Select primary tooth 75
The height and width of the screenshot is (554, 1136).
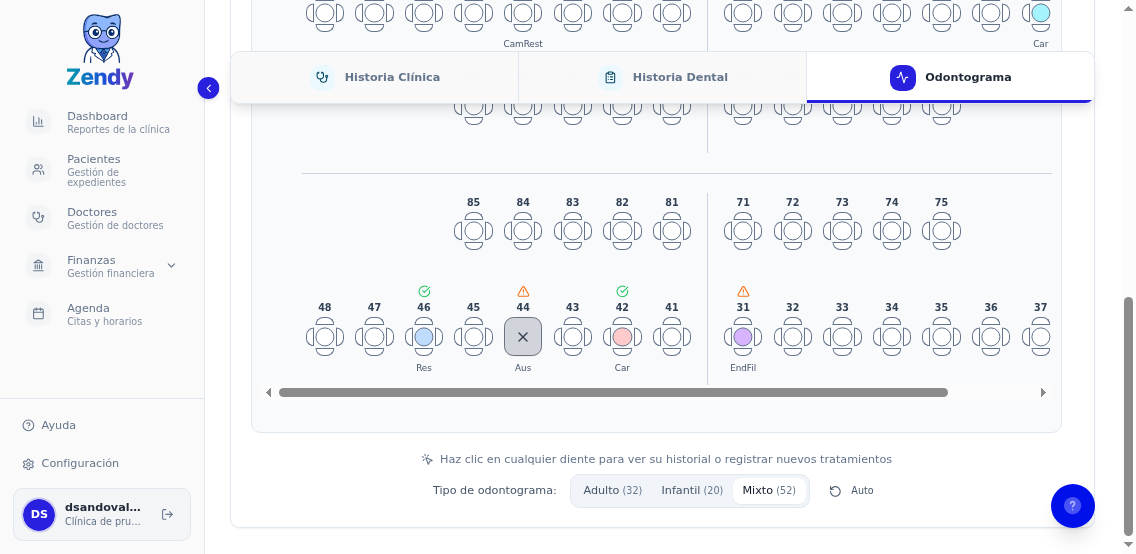(941, 231)
